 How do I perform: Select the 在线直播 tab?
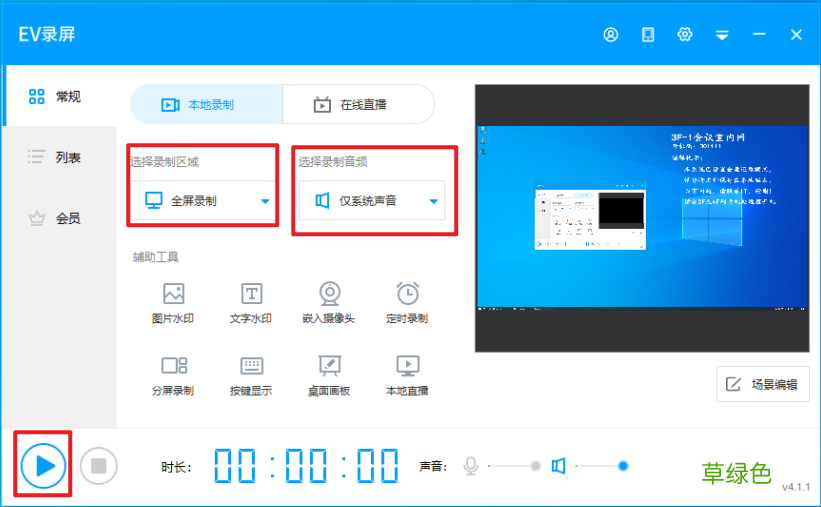point(359,105)
